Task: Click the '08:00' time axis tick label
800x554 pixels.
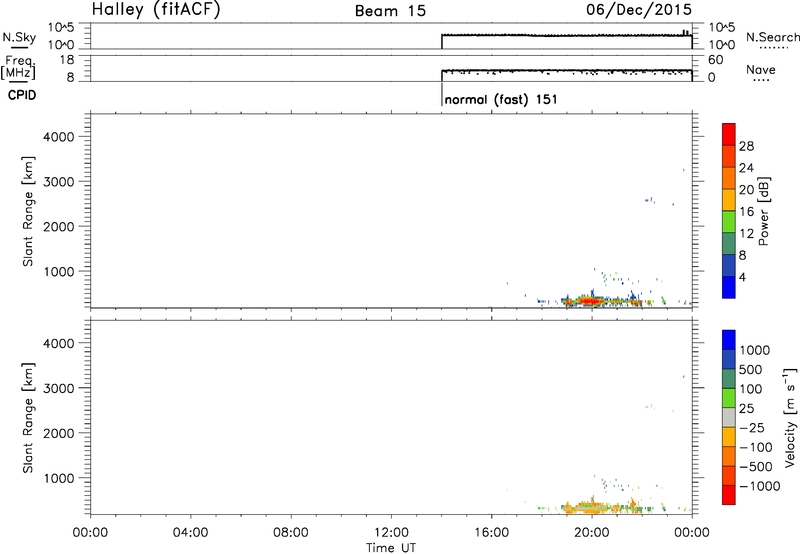Action: [x=291, y=533]
